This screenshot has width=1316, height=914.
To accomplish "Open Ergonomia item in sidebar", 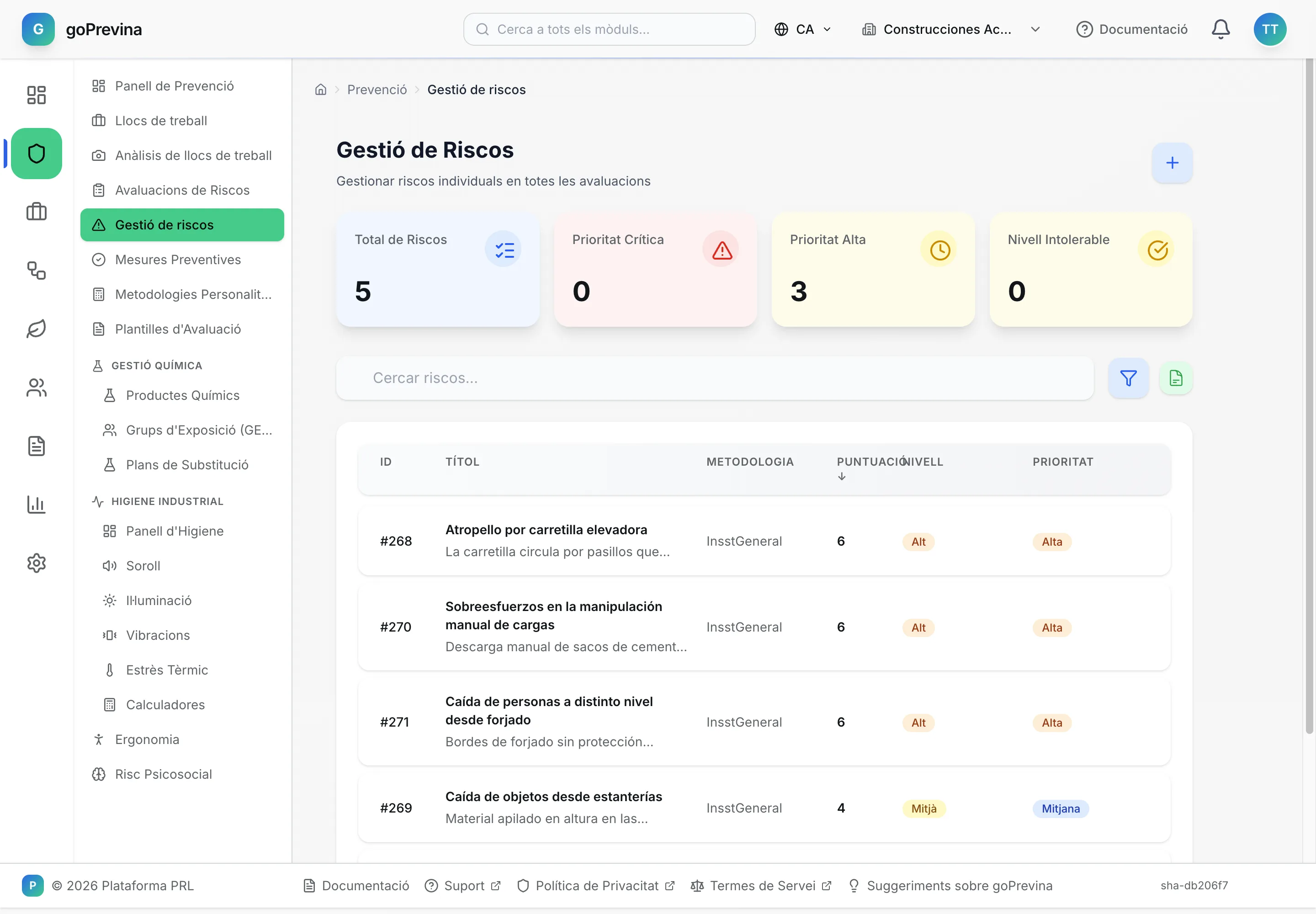I will [x=182, y=739].
